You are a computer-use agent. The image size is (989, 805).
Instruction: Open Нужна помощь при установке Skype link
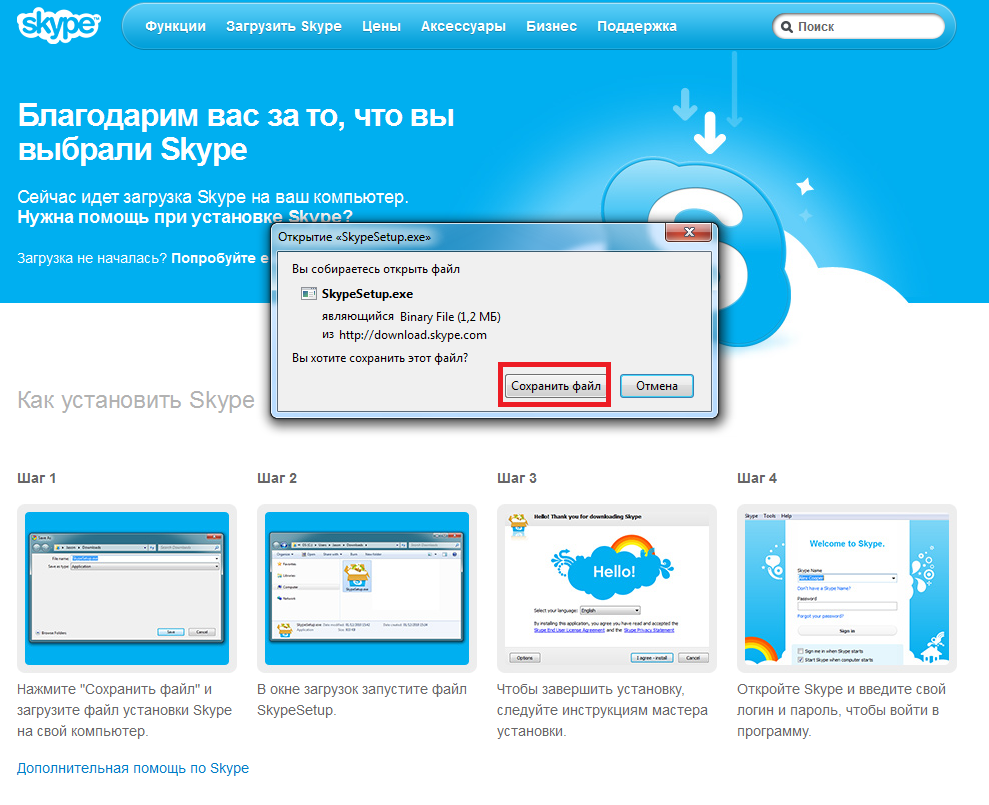(x=184, y=216)
